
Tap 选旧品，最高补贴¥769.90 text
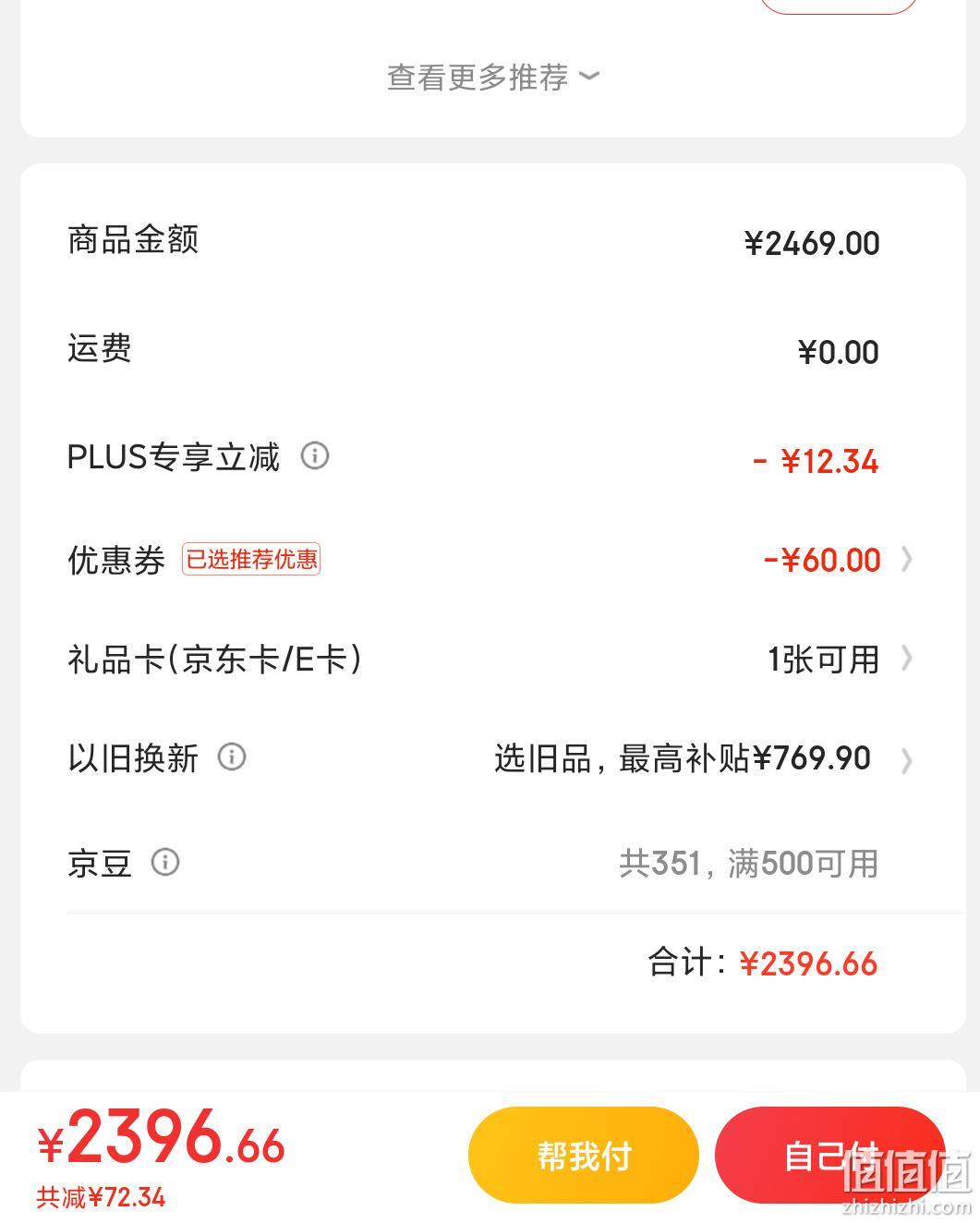click(683, 759)
